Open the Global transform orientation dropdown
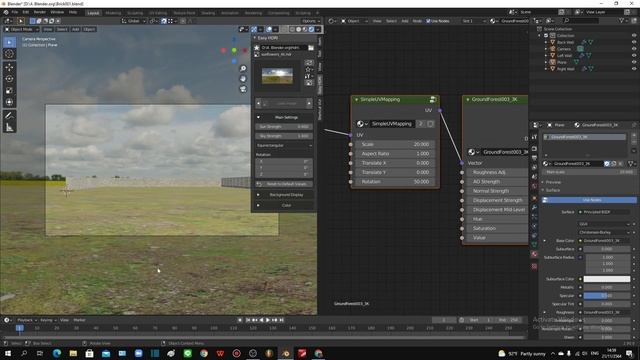 [x=134, y=21]
